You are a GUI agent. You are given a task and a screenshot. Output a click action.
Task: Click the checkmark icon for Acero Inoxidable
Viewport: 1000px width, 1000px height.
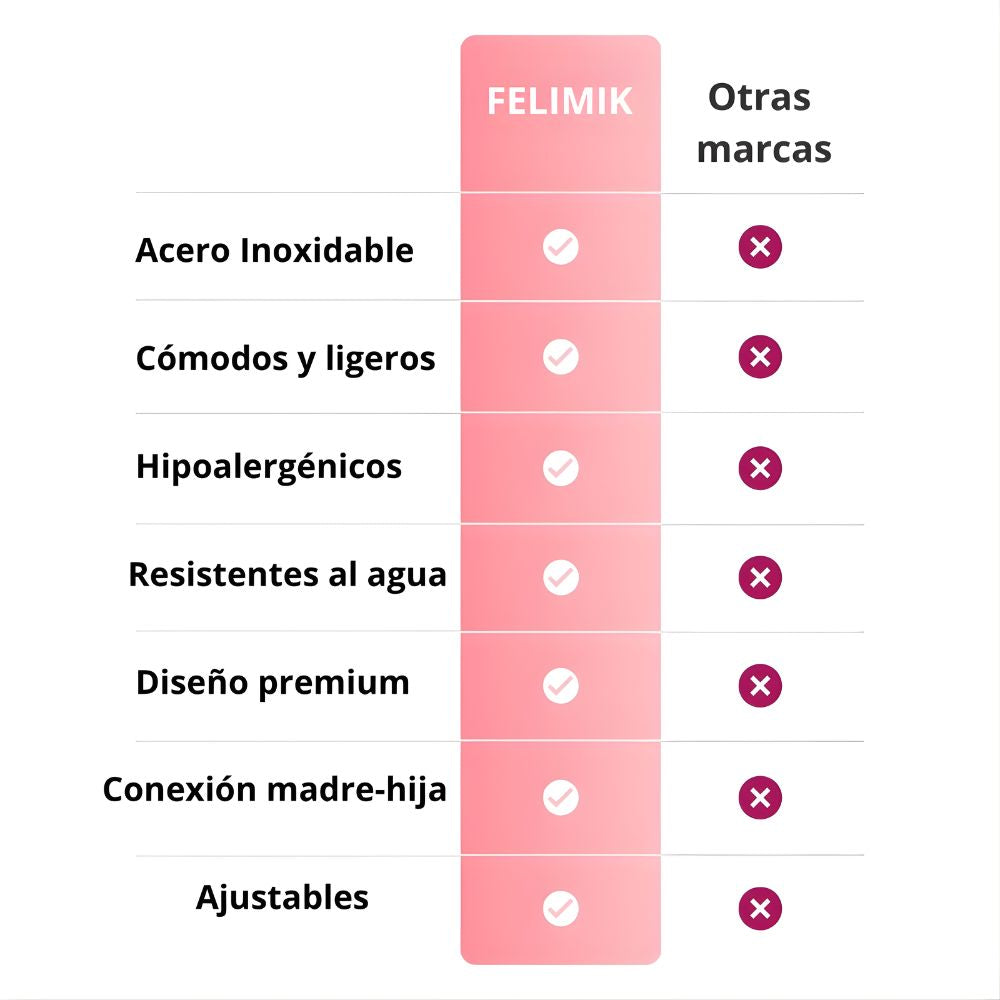pyautogui.click(x=561, y=247)
